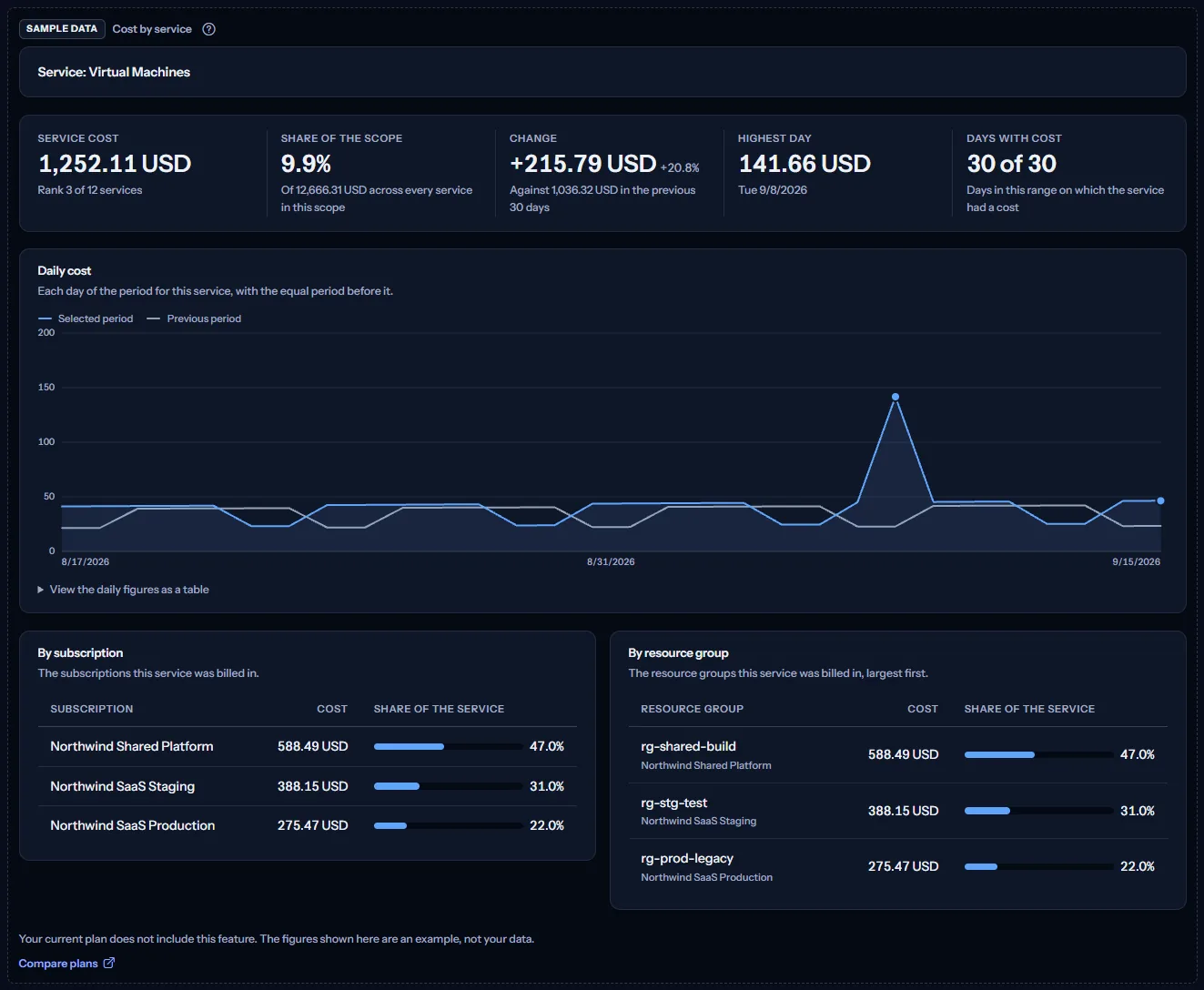
Task: Click the RESOURCE GROUP column header
Action: click(x=693, y=709)
